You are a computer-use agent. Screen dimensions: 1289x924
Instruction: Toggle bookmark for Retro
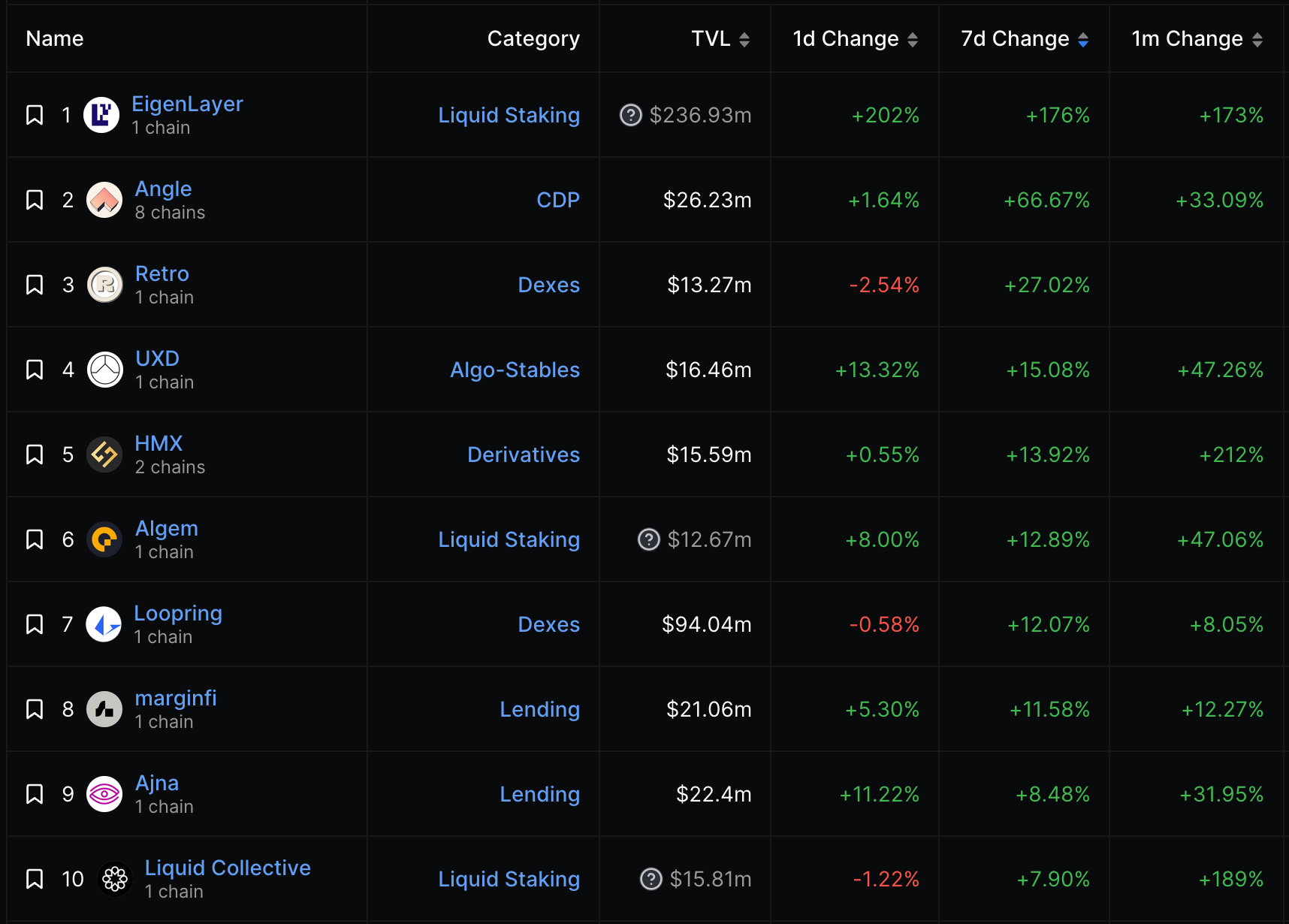pos(35,285)
